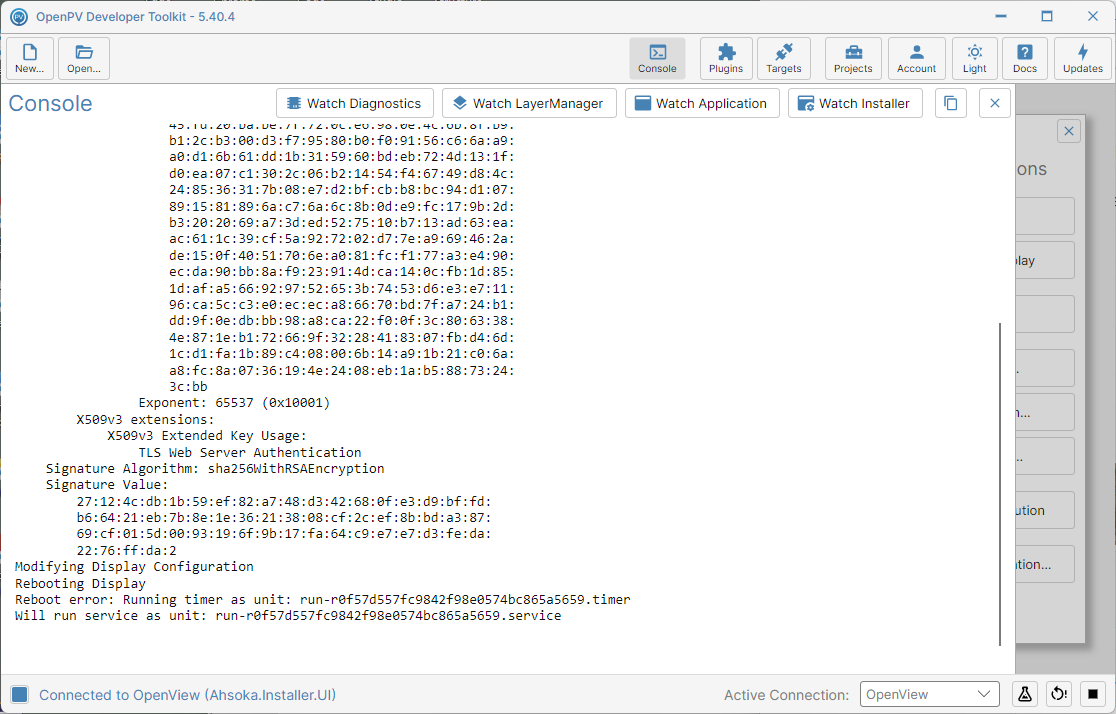Click the stop square button in status bar
This screenshot has width=1116, height=714.
pos(1093,693)
